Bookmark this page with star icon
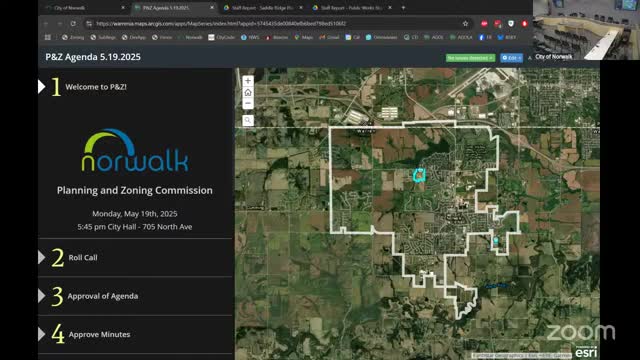 point(465,24)
